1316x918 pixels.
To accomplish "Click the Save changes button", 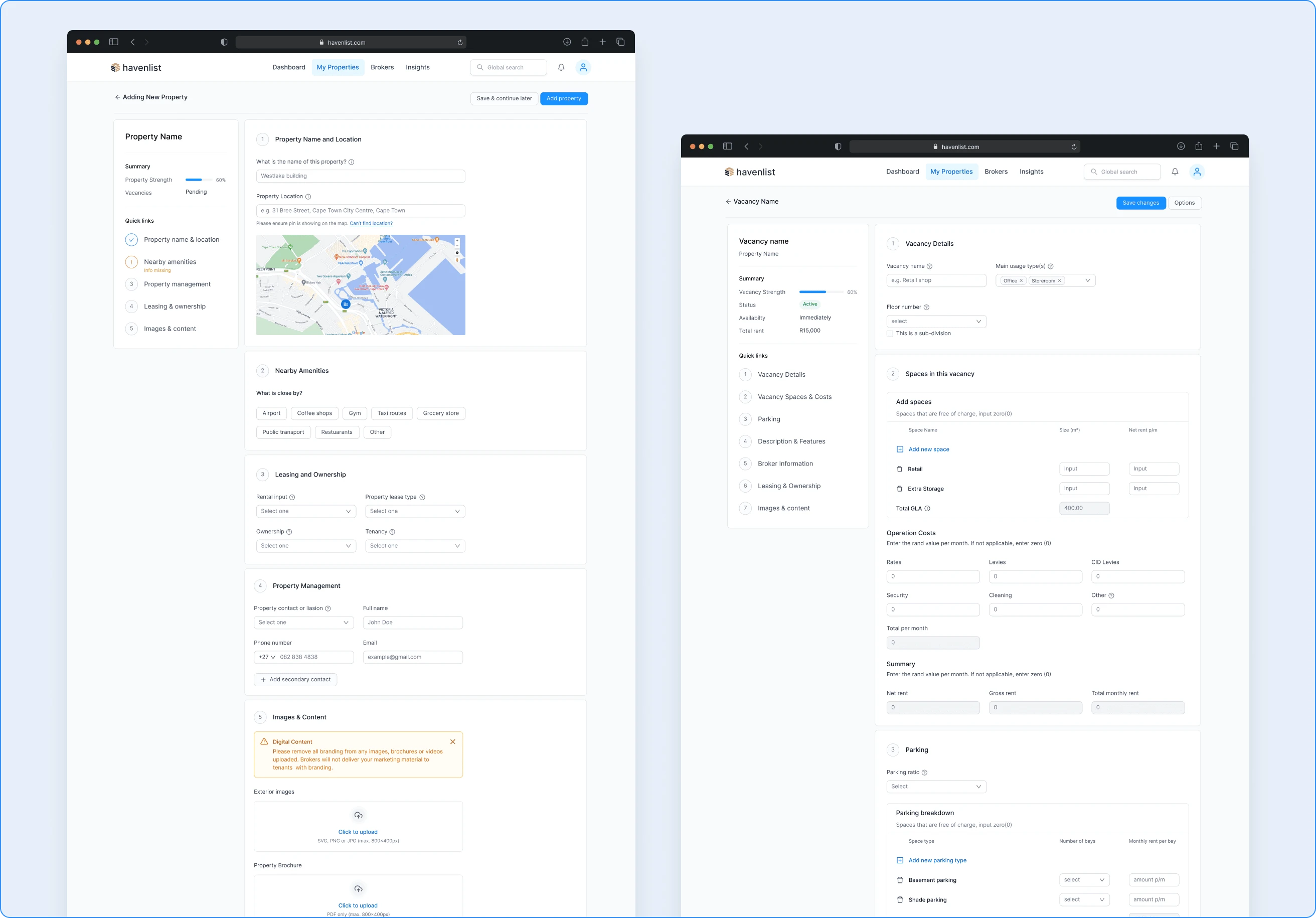I will [1140, 203].
